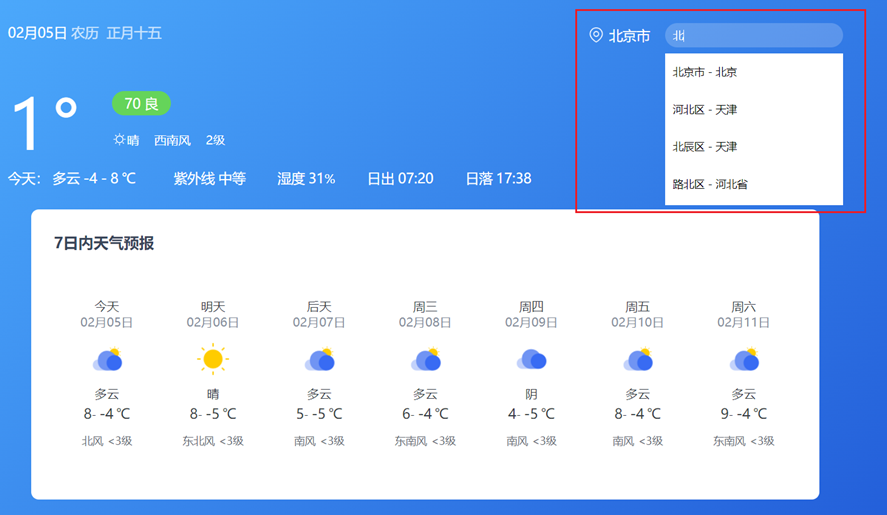Click the 日出 07:20 sunrise time
Viewport: 887px width, 515px height.
coord(400,179)
